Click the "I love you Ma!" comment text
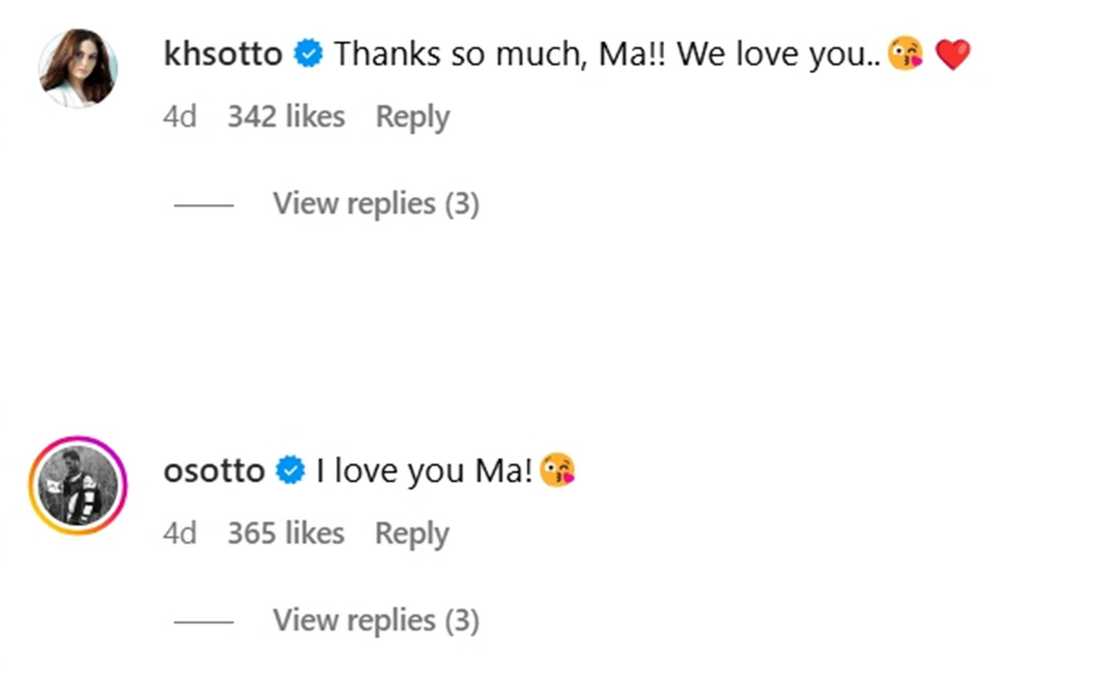Image resolution: width=1120 pixels, height=685 pixels. tap(424, 470)
